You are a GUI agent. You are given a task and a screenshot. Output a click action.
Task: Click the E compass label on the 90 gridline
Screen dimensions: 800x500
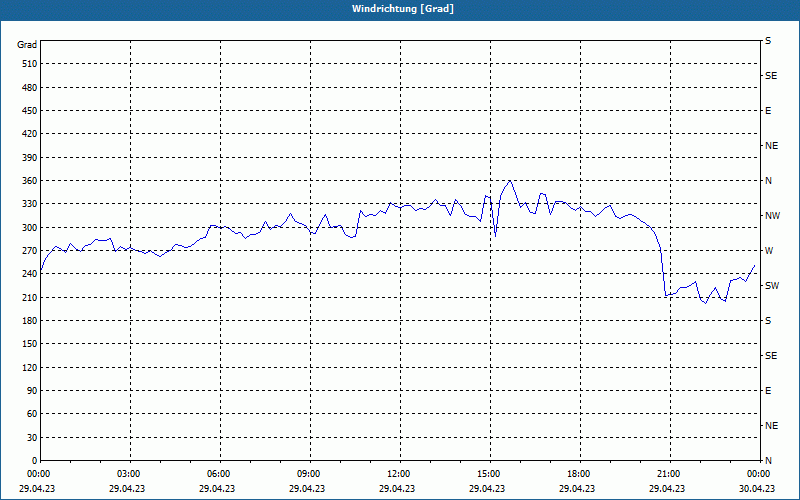(x=768, y=391)
